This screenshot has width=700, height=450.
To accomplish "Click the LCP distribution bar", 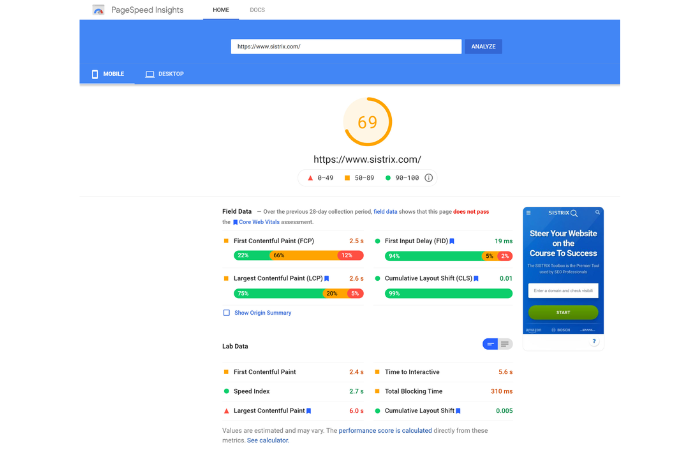I will [299, 293].
